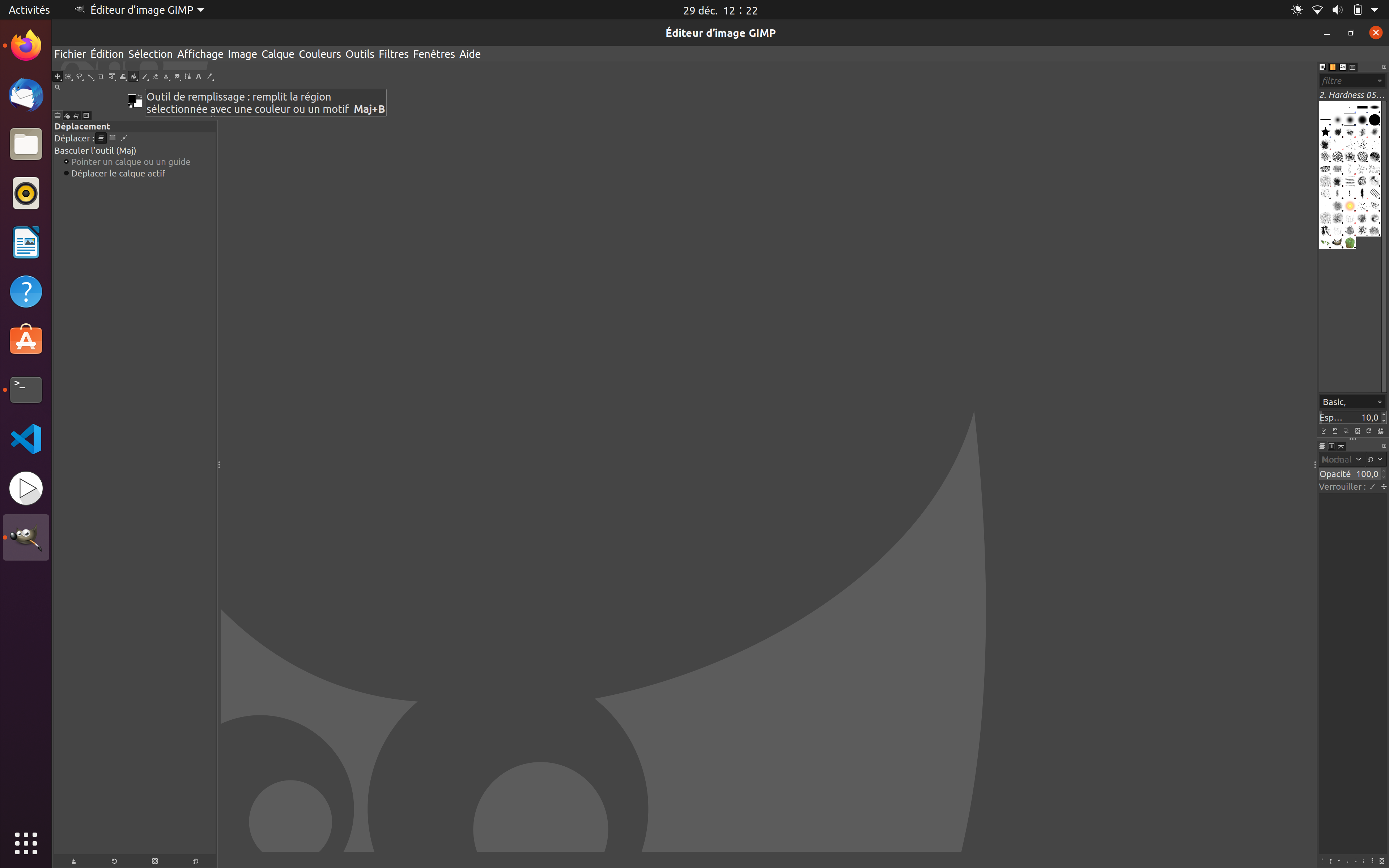1389x868 pixels.
Task: Select the Move tool in the toolbox
Action: [58, 76]
